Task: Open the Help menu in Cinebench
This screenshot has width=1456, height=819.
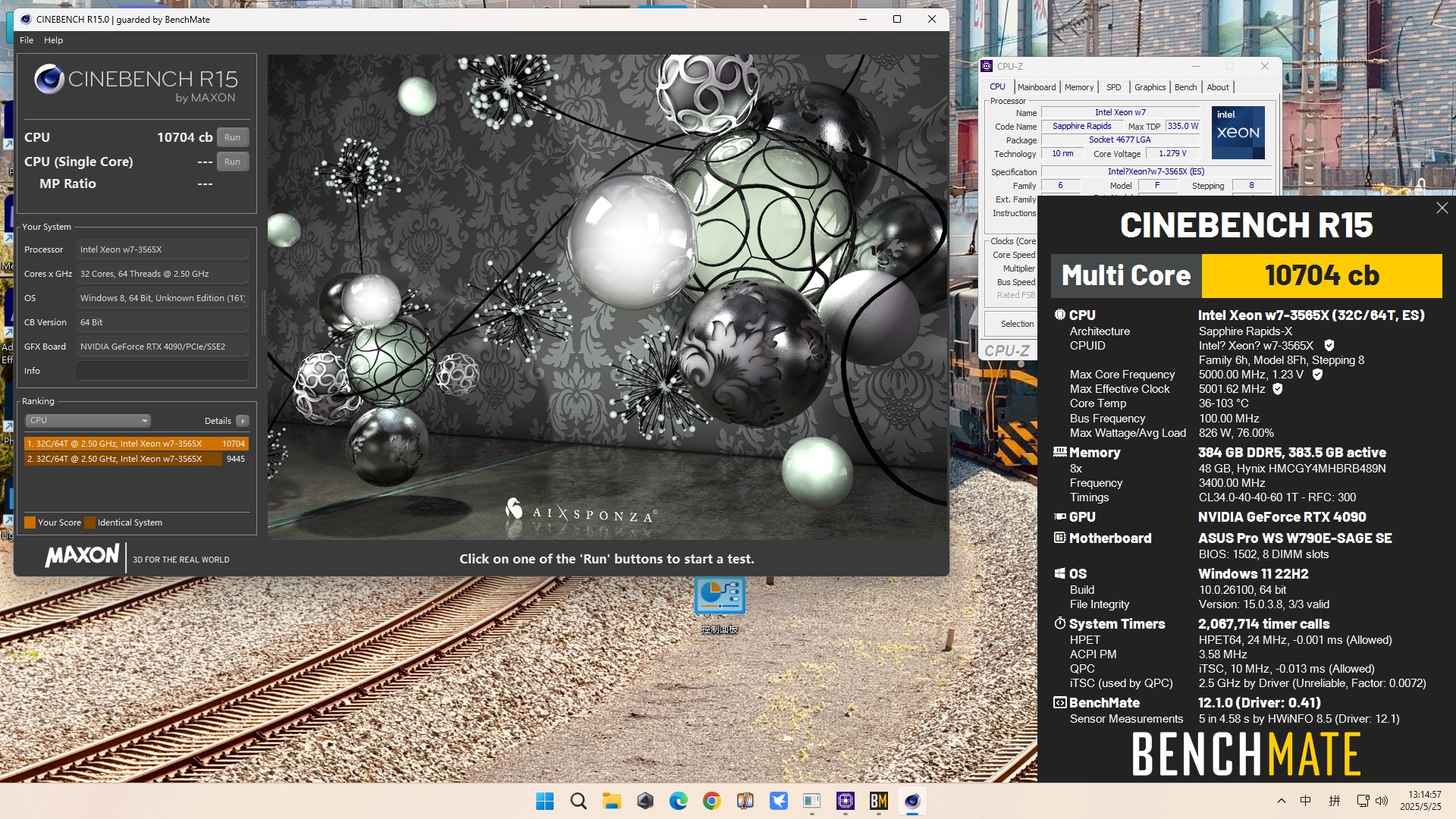Action: point(53,40)
